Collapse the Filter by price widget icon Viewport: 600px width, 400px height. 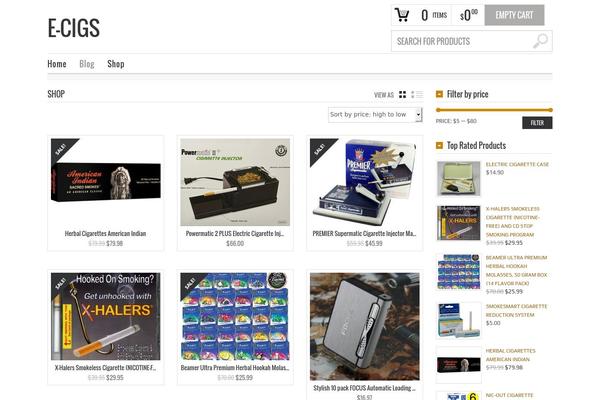439,94
